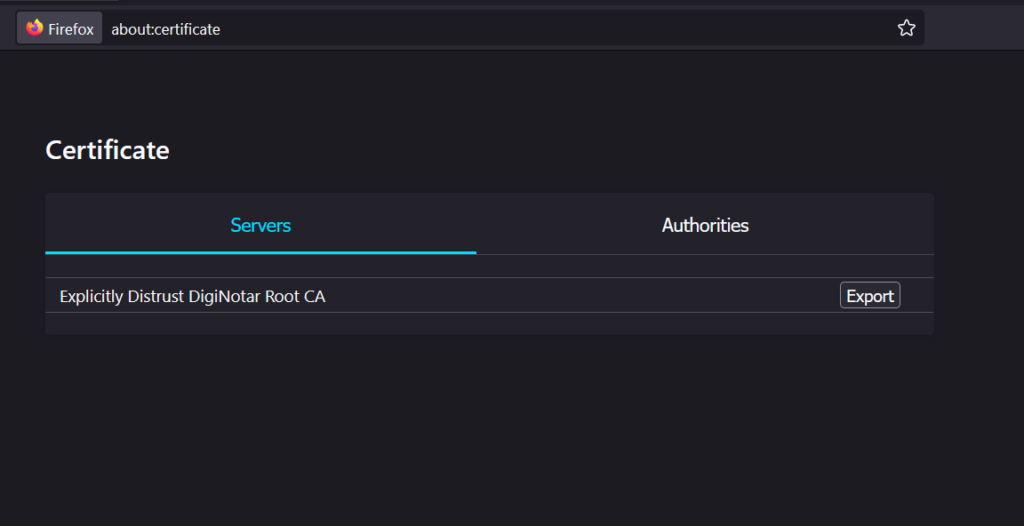Open the Authorities certificate list
This screenshot has height=526, width=1024.
(705, 225)
